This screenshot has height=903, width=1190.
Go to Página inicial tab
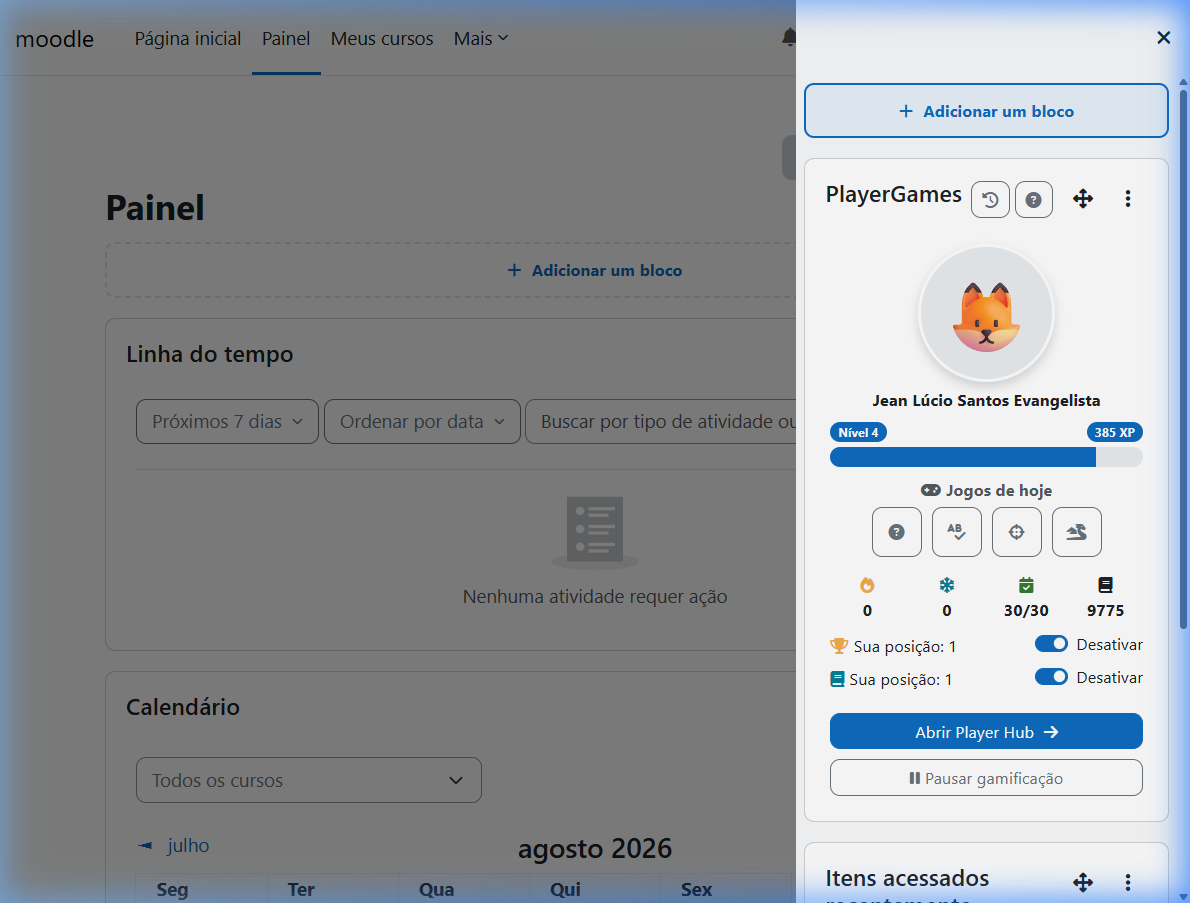pyautogui.click(x=187, y=38)
